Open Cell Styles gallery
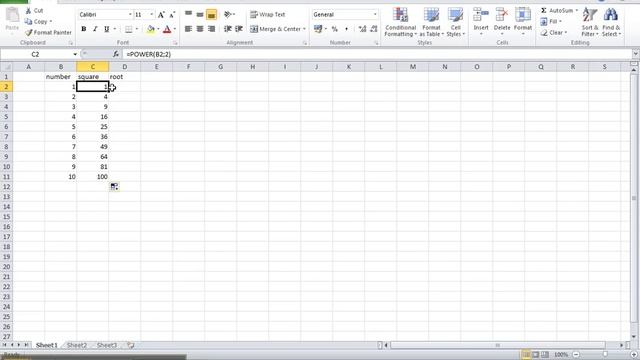This screenshot has height=360, width=640. (455, 22)
